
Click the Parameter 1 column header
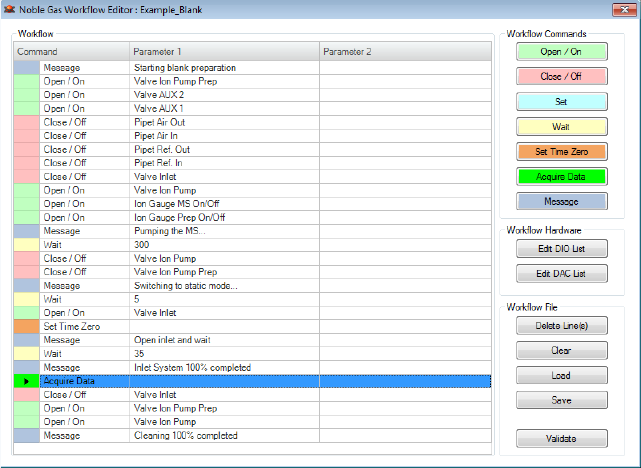coord(224,52)
